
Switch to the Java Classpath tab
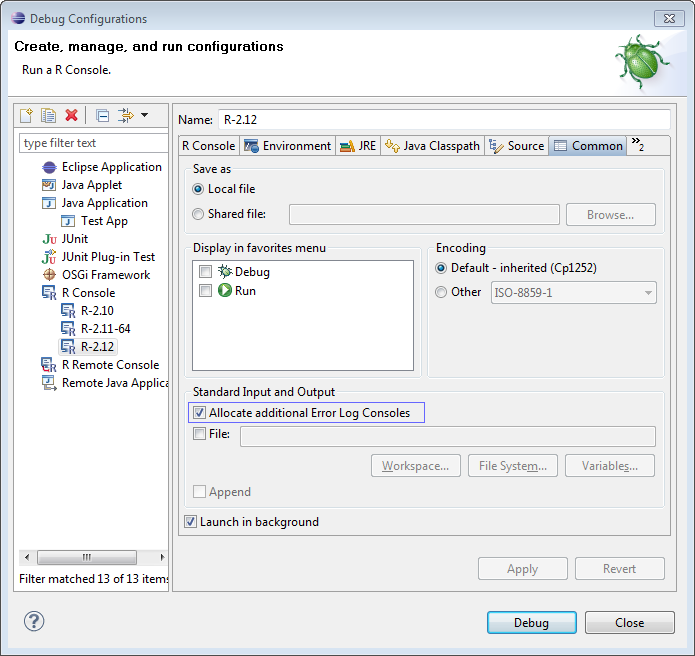pyautogui.click(x=433, y=146)
